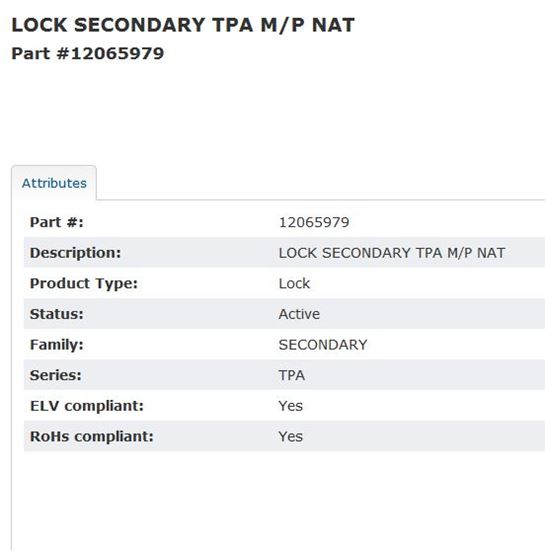Click the RoHs compliant Yes value
Screen dimensions: 545x550
[291, 436]
